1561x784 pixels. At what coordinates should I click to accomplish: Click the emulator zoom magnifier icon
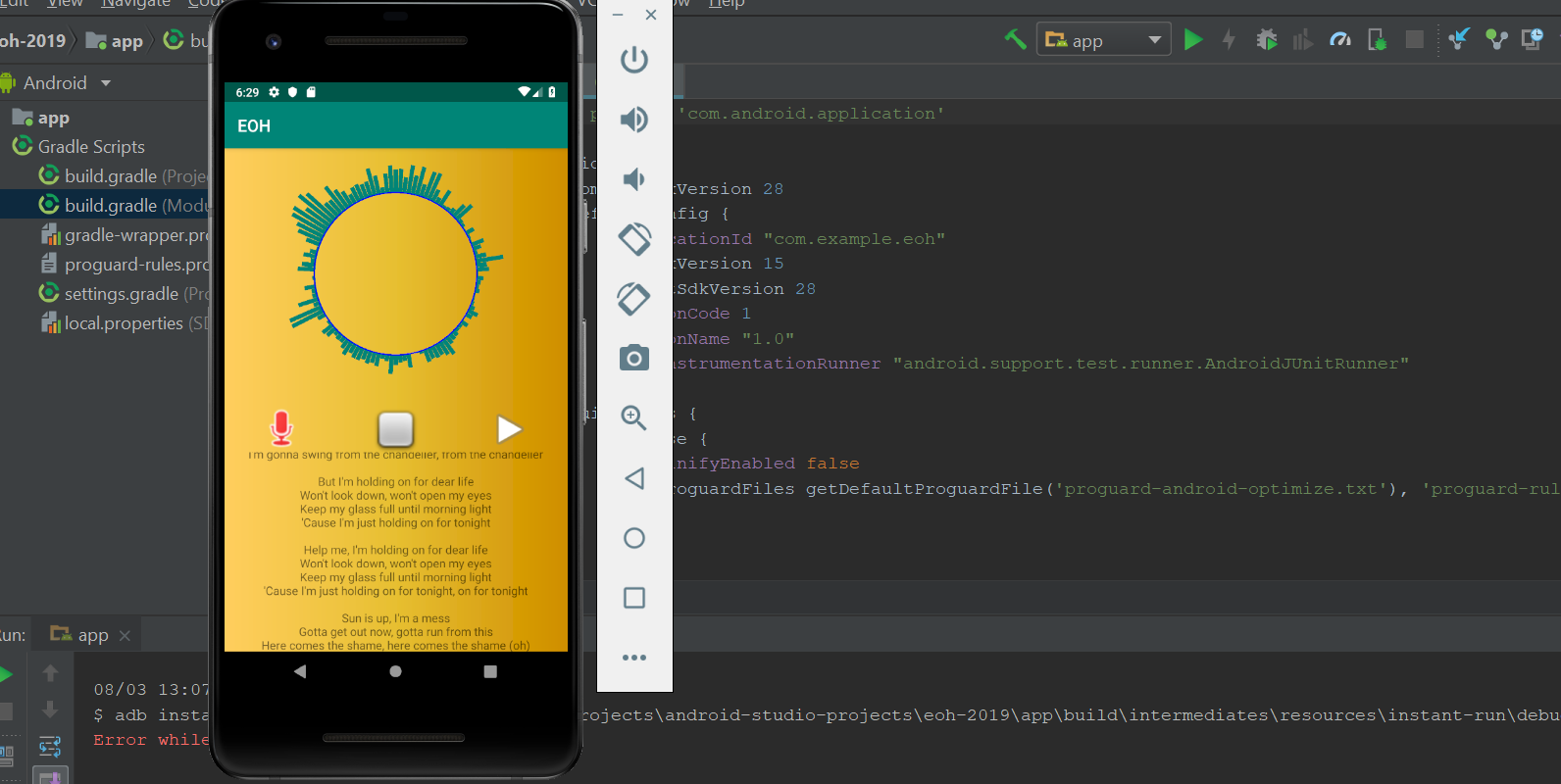634,417
